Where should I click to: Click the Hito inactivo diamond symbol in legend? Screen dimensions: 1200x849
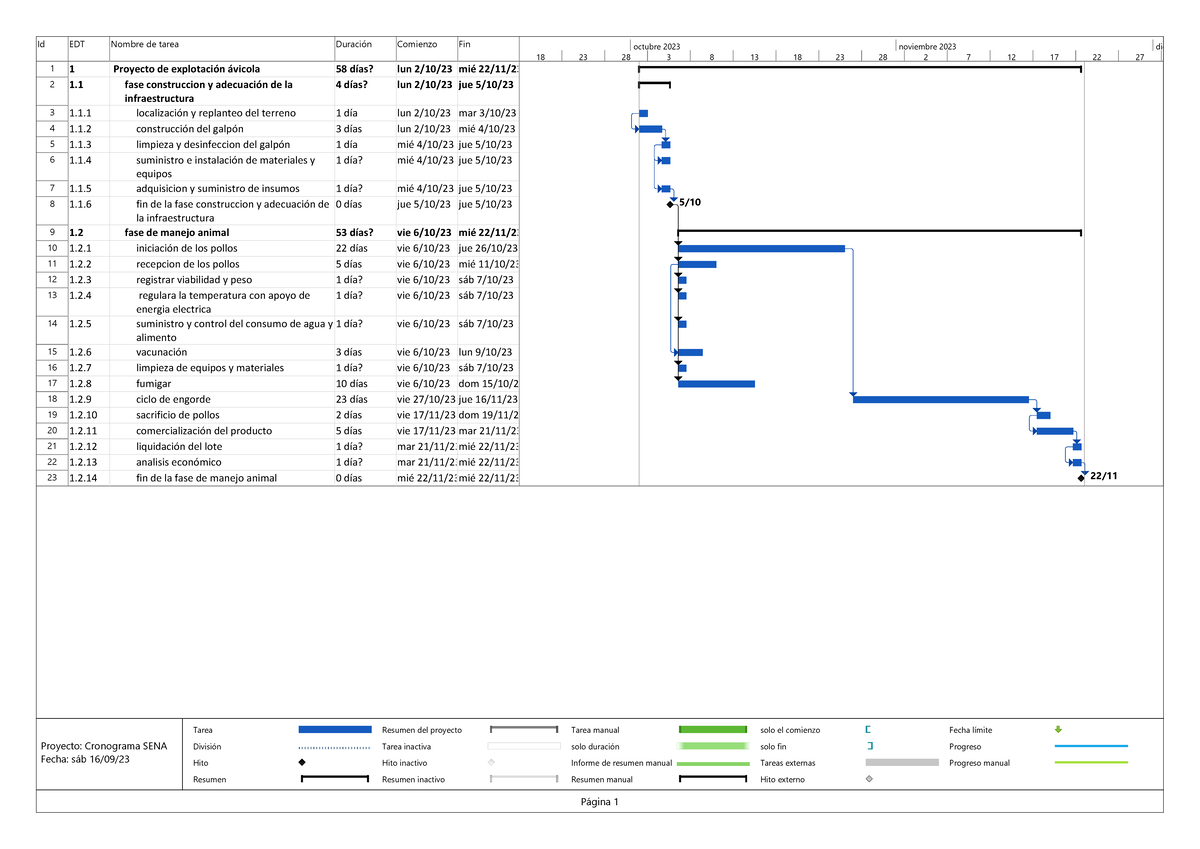(491, 763)
